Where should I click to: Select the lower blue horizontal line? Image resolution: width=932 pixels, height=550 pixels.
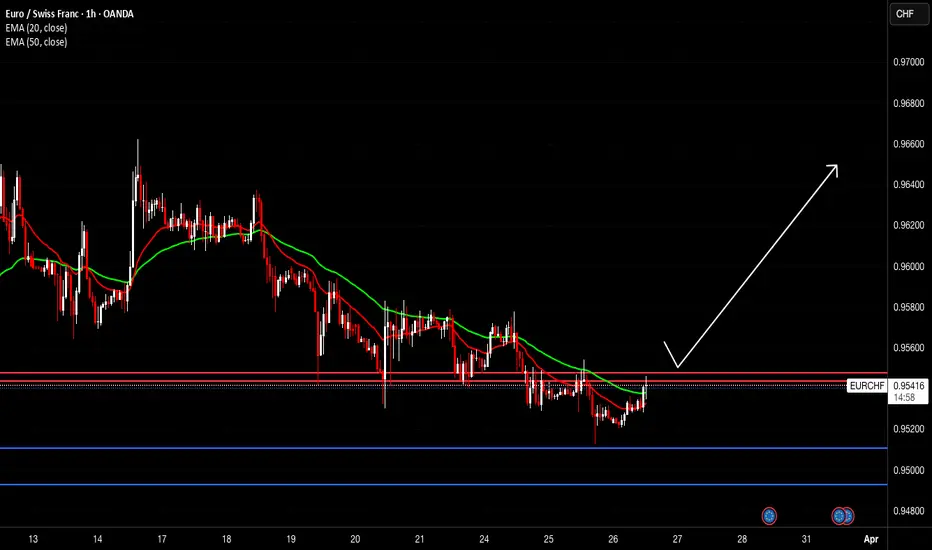(x=443, y=485)
